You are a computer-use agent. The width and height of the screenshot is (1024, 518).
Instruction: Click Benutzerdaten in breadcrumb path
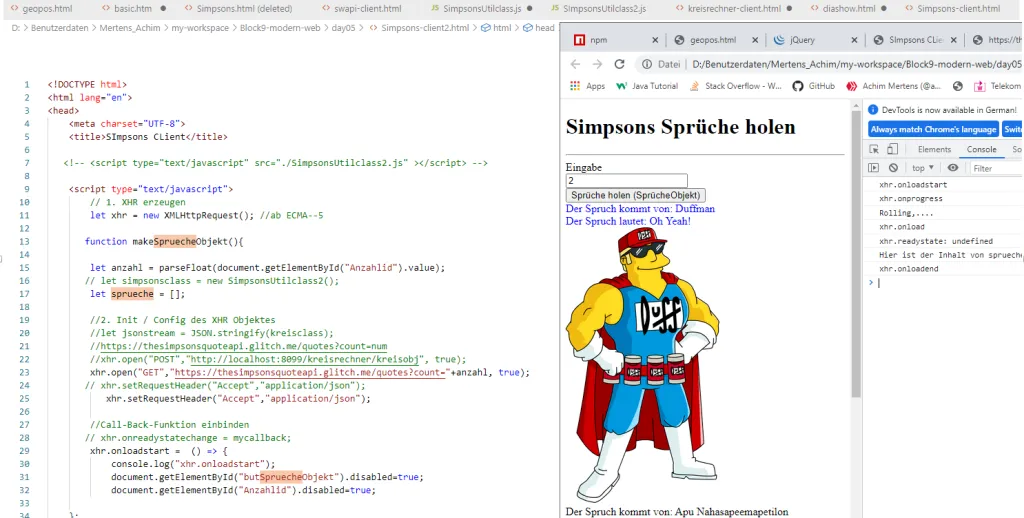point(59,28)
